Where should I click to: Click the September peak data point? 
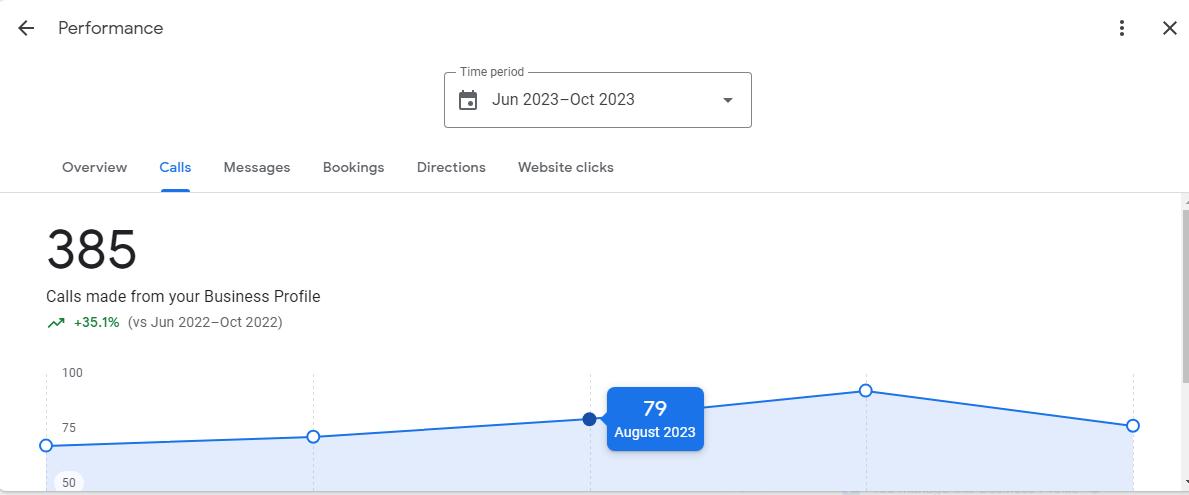coord(865,390)
